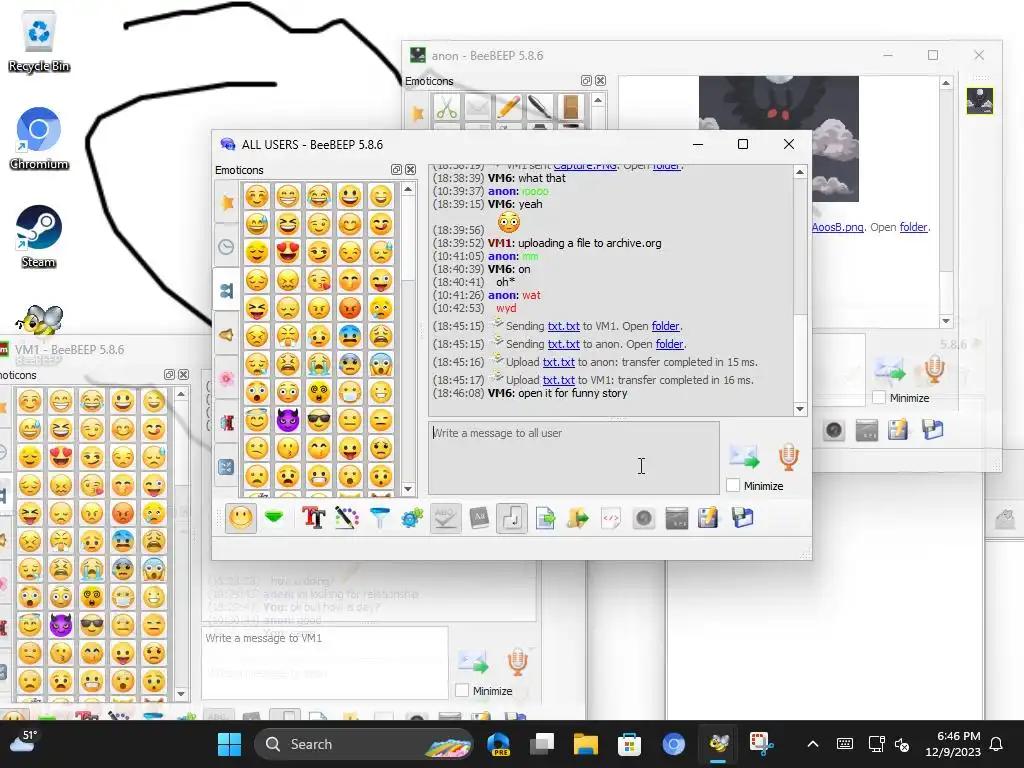Insert the purple devil emoji in VM1 window
This screenshot has width=1024, height=768.
pyautogui.click(x=61, y=625)
